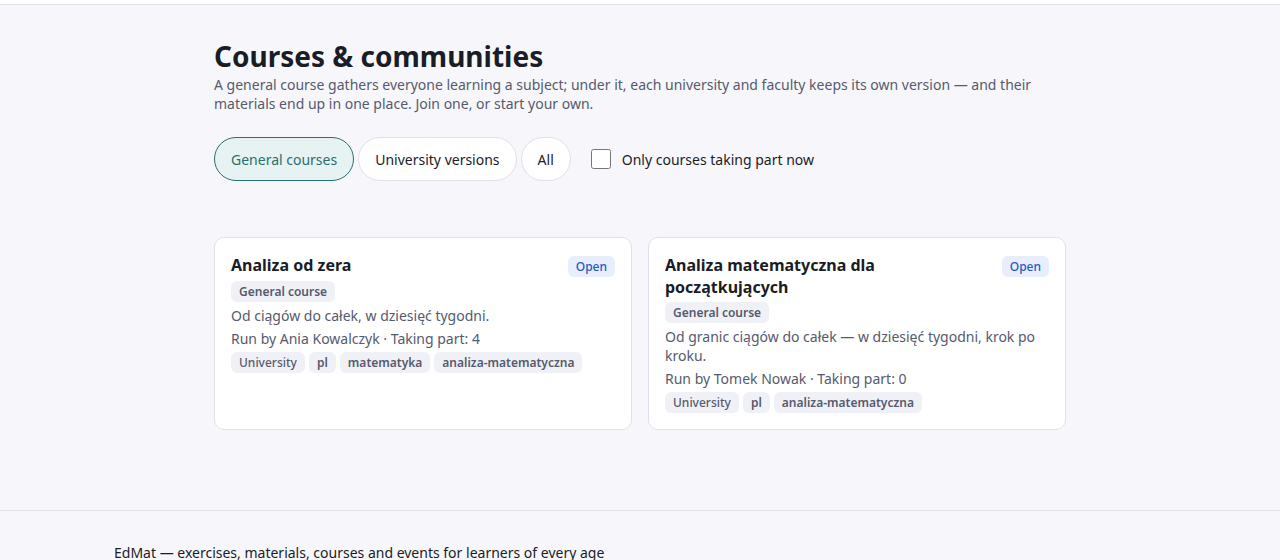Click 'Only courses taking part now' label text

[718, 160]
